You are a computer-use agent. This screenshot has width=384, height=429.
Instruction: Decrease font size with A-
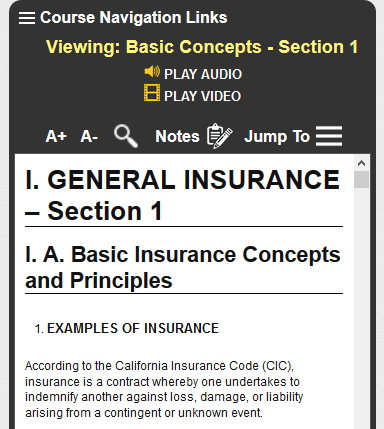(89, 136)
